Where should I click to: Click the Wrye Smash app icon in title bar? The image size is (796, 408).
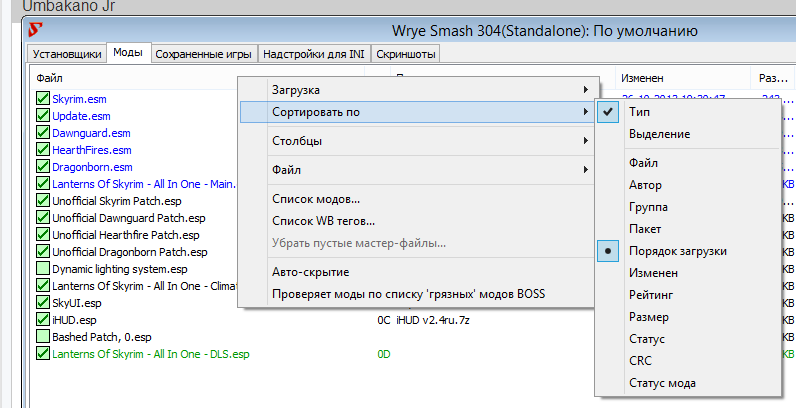[x=36, y=29]
